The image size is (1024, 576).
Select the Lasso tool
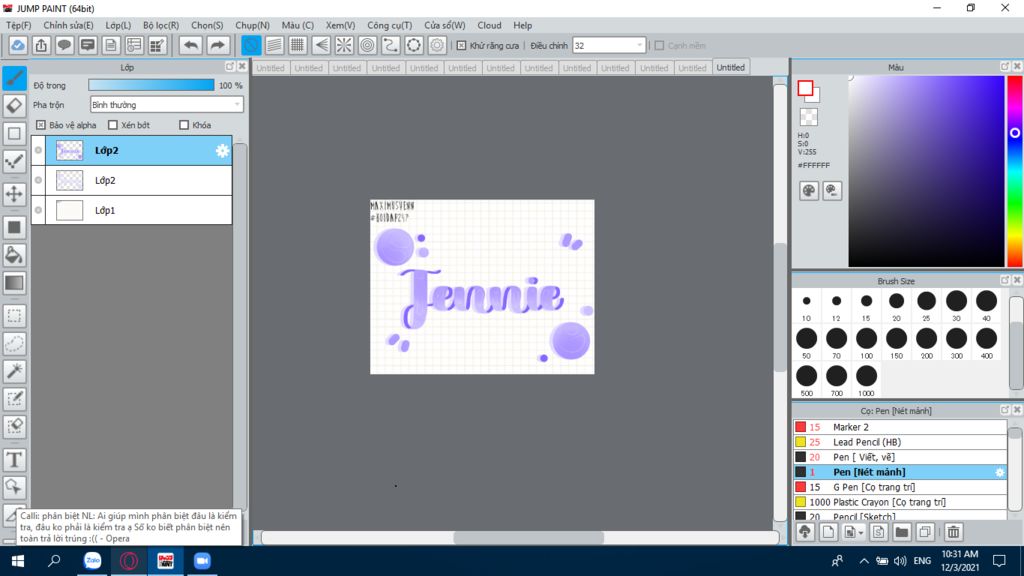point(14,344)
